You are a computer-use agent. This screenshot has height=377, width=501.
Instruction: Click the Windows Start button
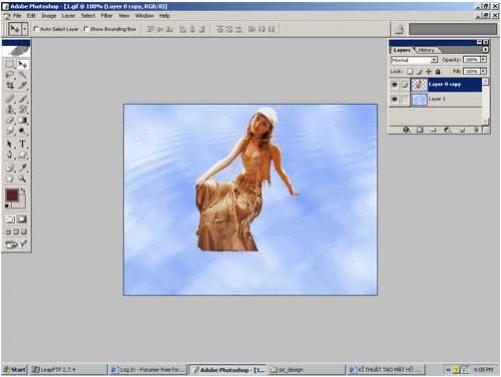(x=15, y=369)
